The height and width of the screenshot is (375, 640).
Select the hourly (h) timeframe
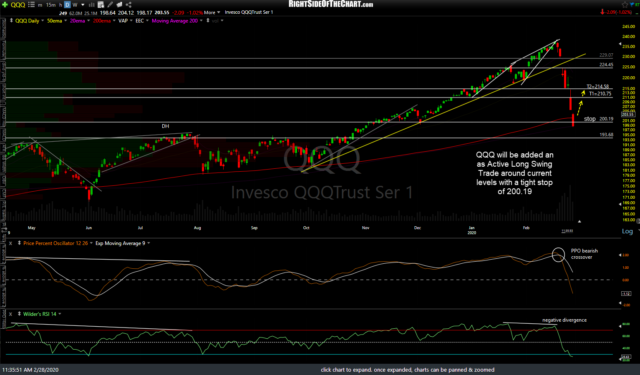pos(60,5)
